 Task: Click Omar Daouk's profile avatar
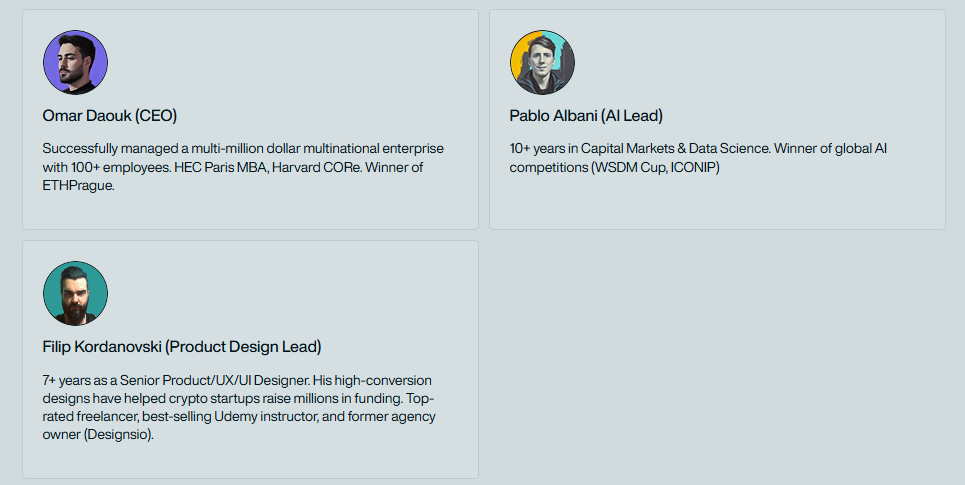coord(75,62)
